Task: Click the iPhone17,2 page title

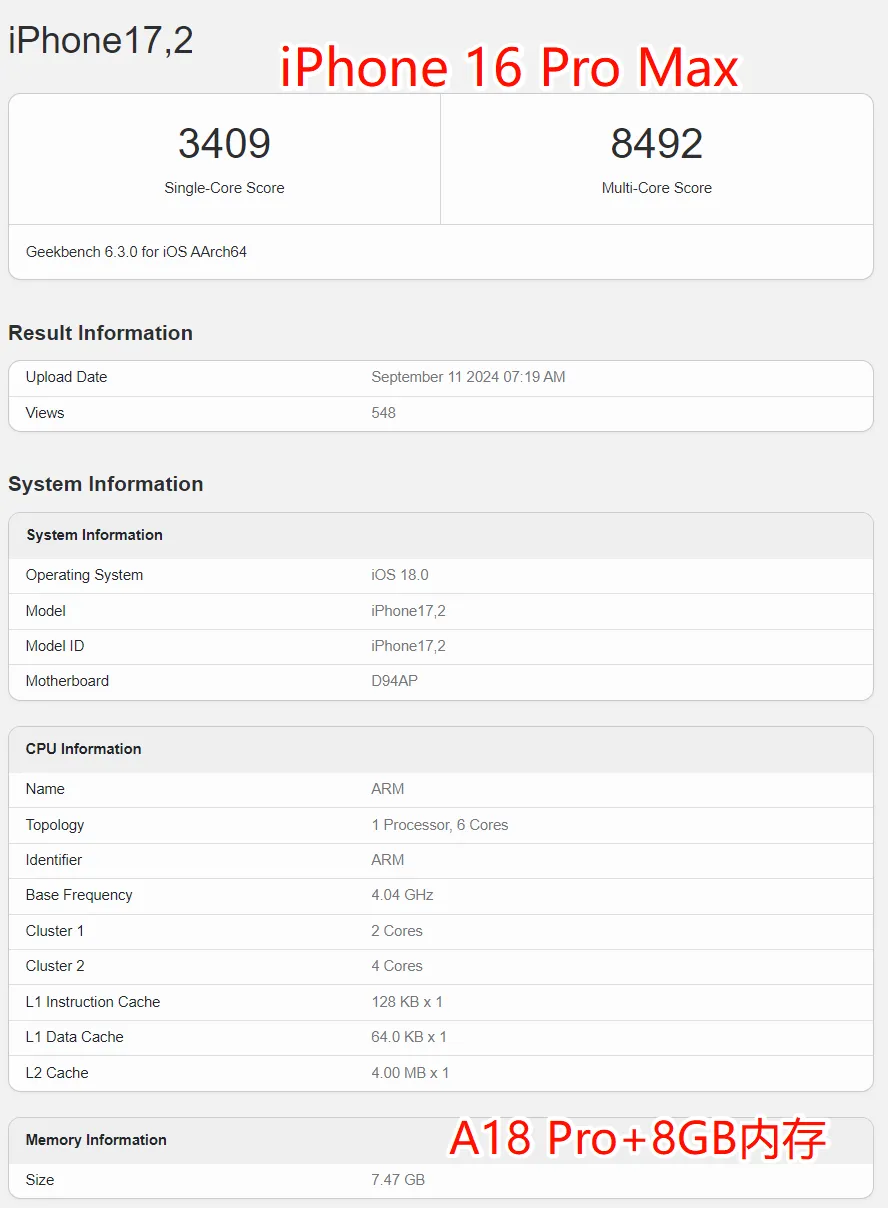Action: pos(100,41)
